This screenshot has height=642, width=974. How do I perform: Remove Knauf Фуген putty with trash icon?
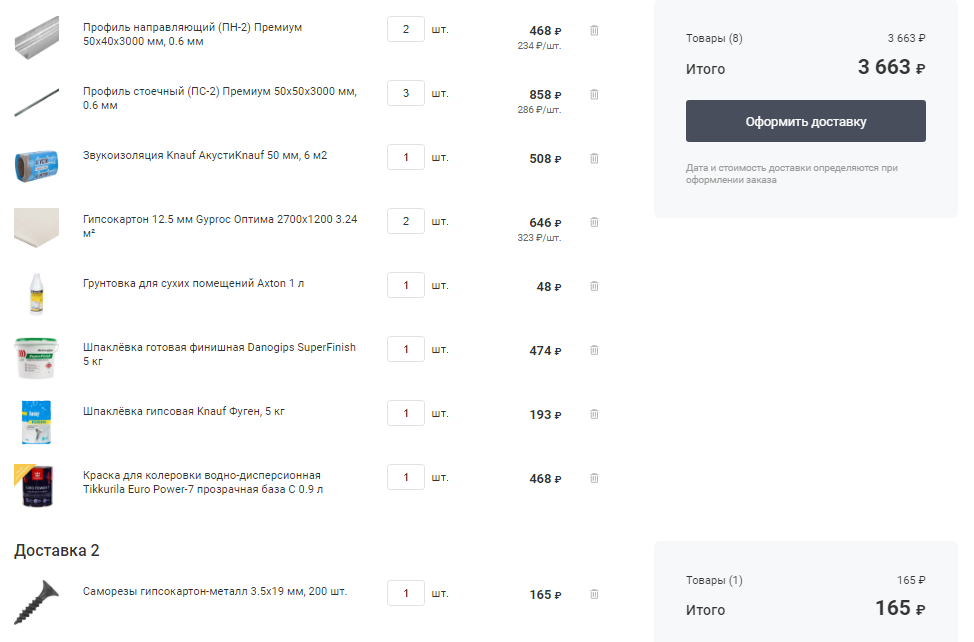pos(594,414)
